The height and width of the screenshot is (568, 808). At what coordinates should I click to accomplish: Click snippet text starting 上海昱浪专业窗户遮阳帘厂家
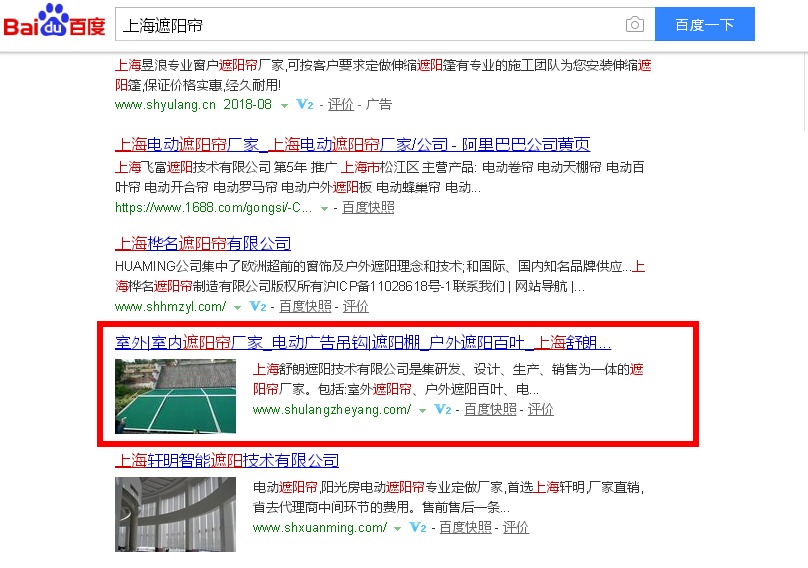coord(383,75)
